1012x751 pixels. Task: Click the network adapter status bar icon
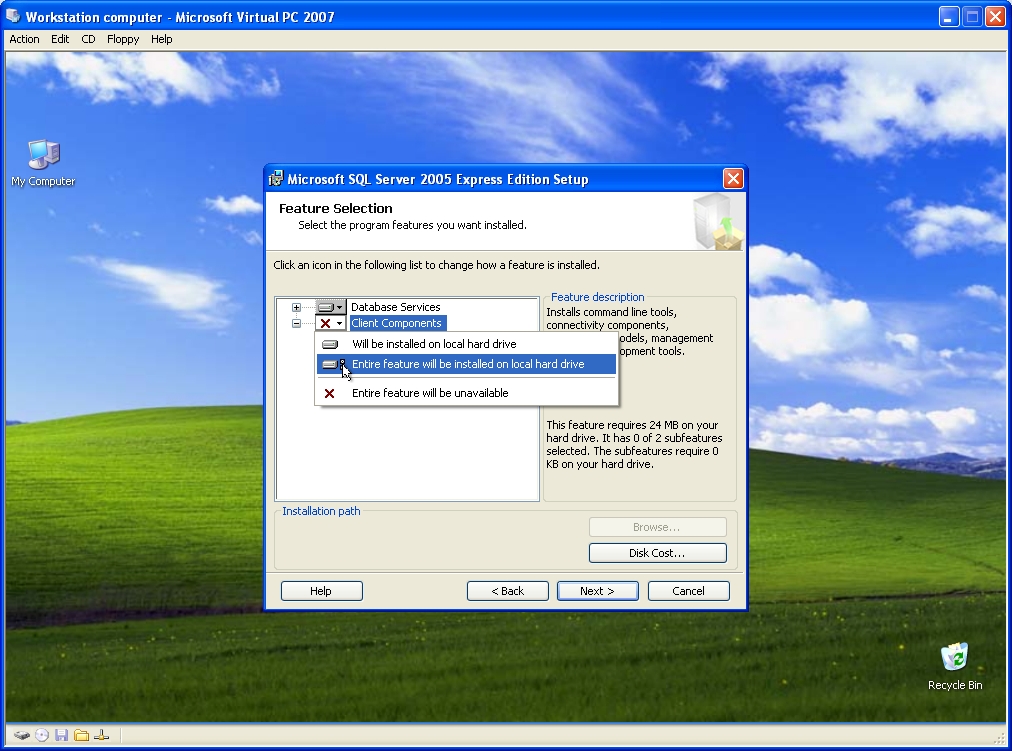(x=101, y=735)
